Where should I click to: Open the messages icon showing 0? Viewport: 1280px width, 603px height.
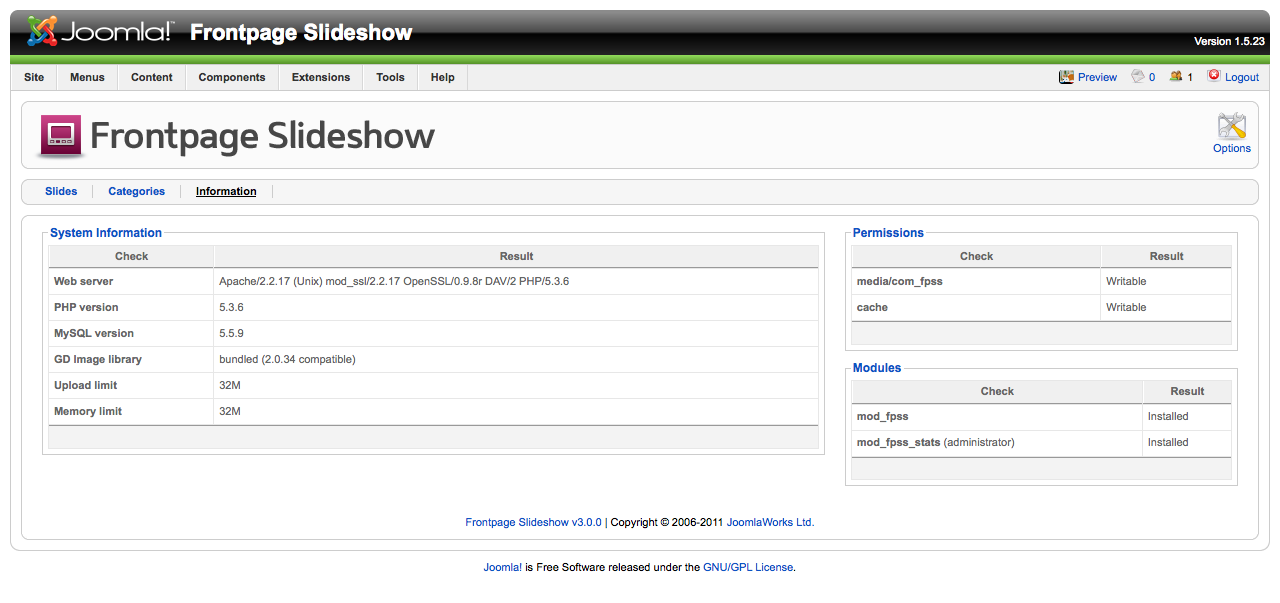coord(1138,76)
